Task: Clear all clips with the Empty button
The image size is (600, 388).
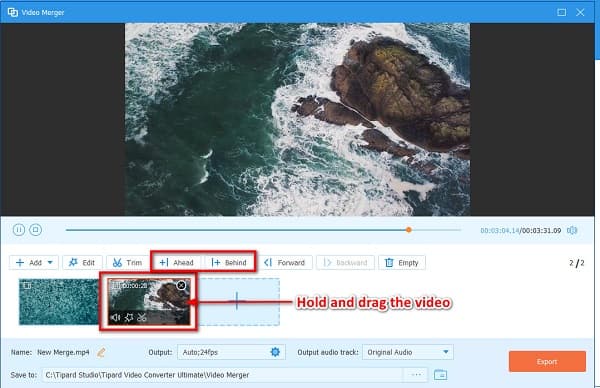Action: pyautogui.click(x=402, y=262)
